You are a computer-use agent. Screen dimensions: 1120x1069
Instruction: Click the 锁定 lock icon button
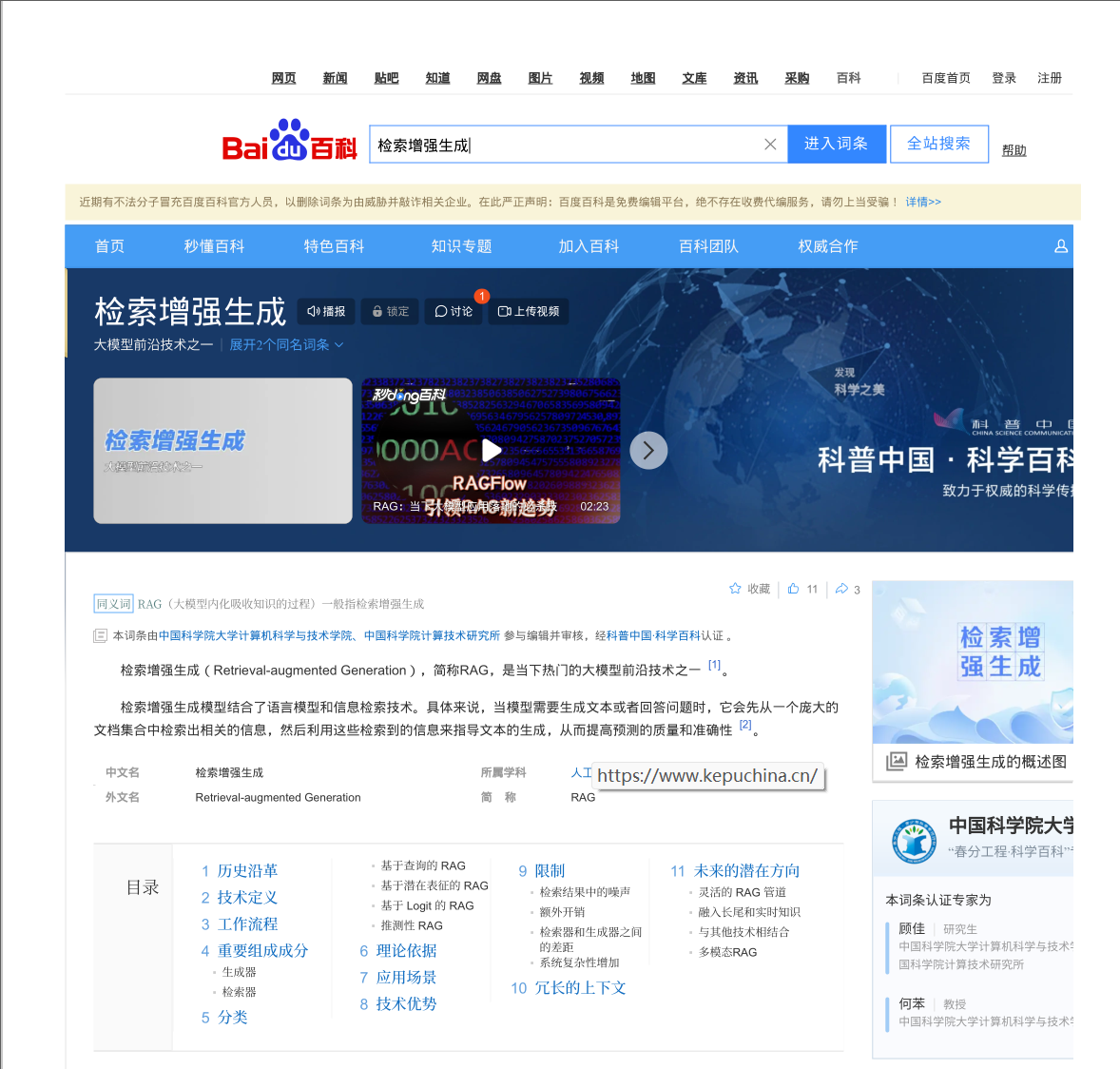pyautogui.click(x=390, y=312)
